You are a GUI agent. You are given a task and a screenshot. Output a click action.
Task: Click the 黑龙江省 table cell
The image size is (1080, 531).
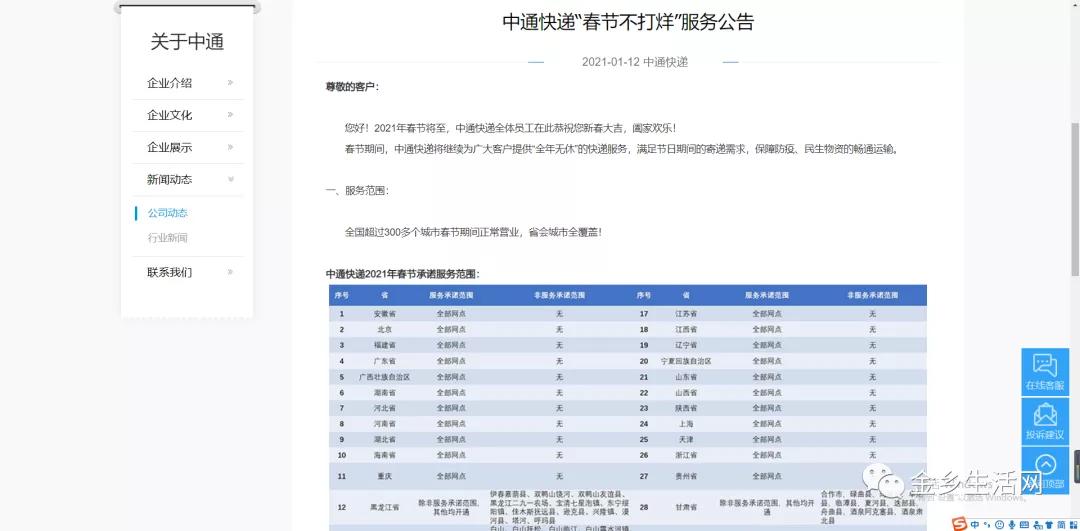[384, 508]
